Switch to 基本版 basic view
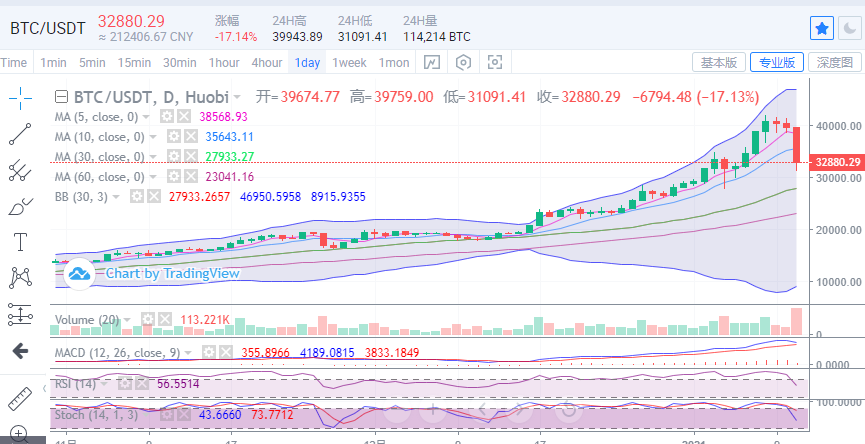 coord(719,62)
